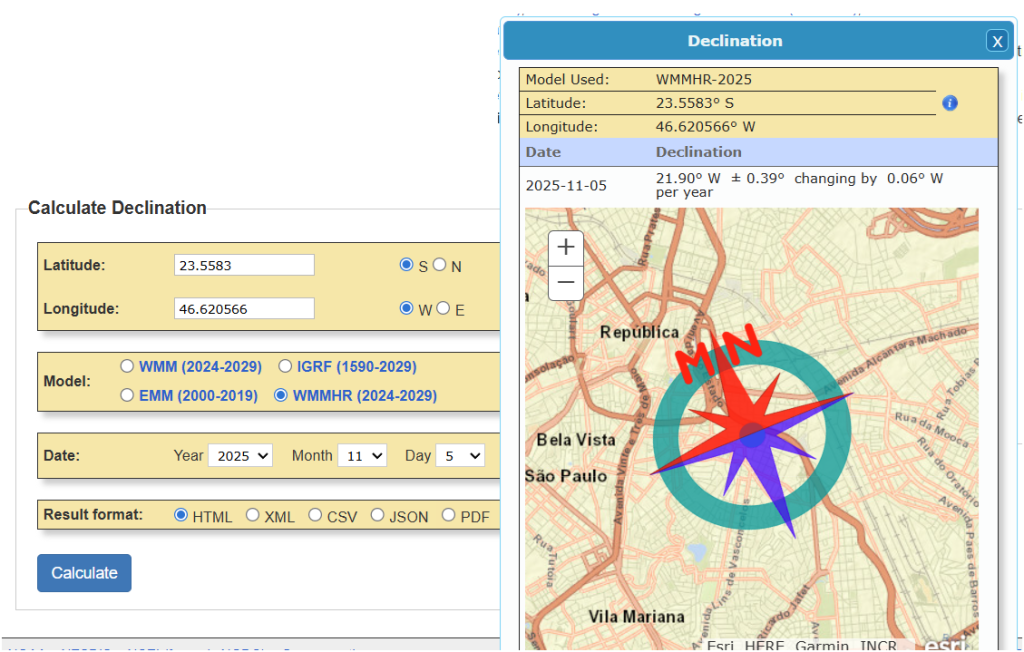The height and width of the screenshot is (652, 1024).
Task: Select the S latitude hemisphere
Action: coord(406,265)
